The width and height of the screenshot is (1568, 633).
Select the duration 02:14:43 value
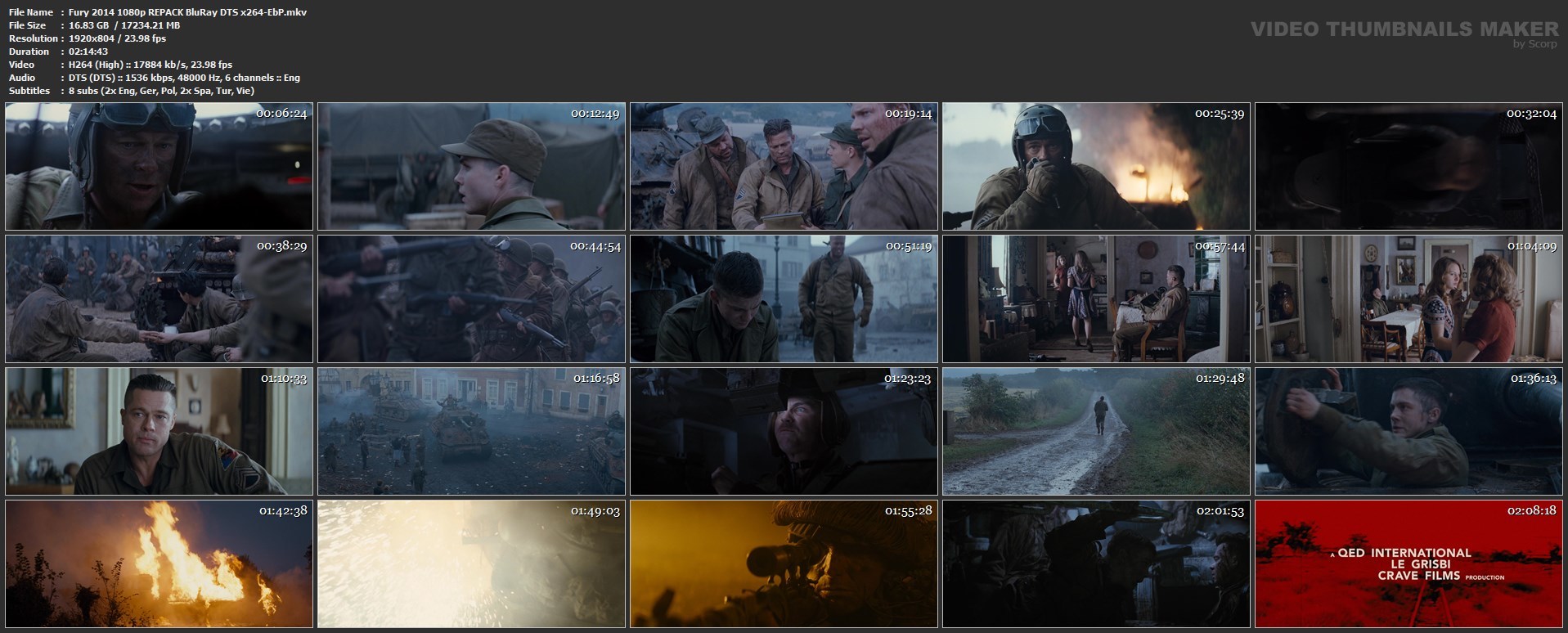pyautogui.click(x=88, y=52)
